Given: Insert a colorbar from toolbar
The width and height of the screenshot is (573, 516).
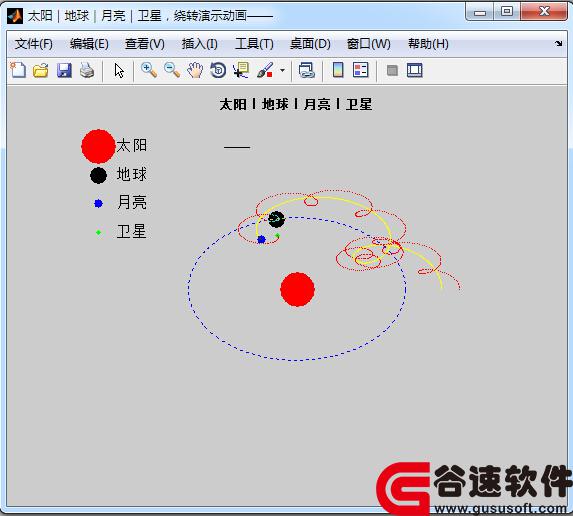Looking at the screenshot, I should click(x=338, y=70).
